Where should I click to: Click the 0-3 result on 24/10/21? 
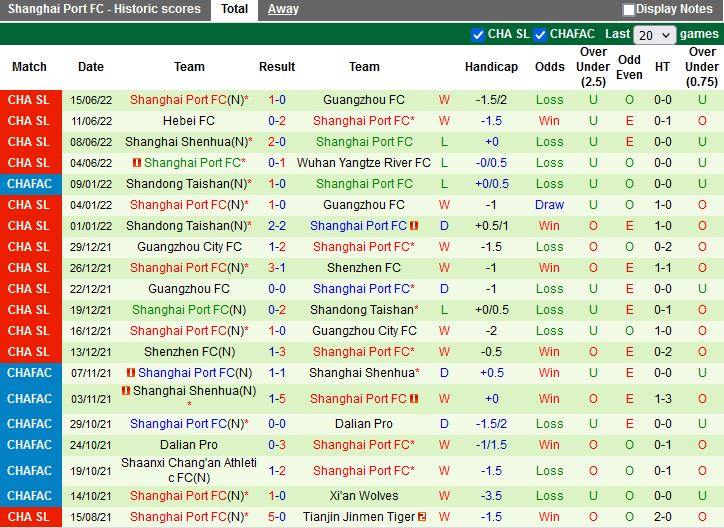(x=277, y=445)
